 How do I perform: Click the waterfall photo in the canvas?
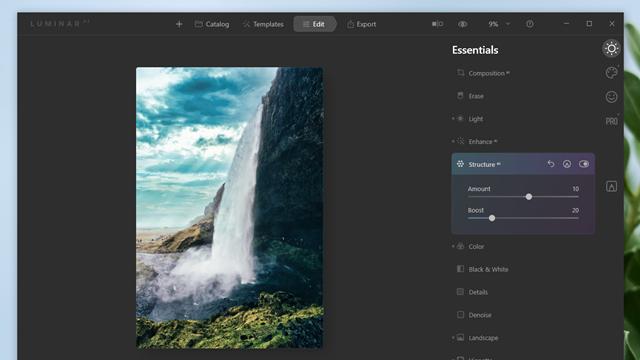[229, 208]
